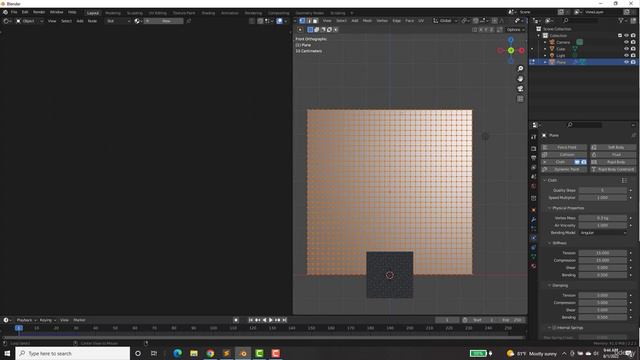Click the timeline play forward button
This screenshot has width=640, height=360.
point(271,320)
